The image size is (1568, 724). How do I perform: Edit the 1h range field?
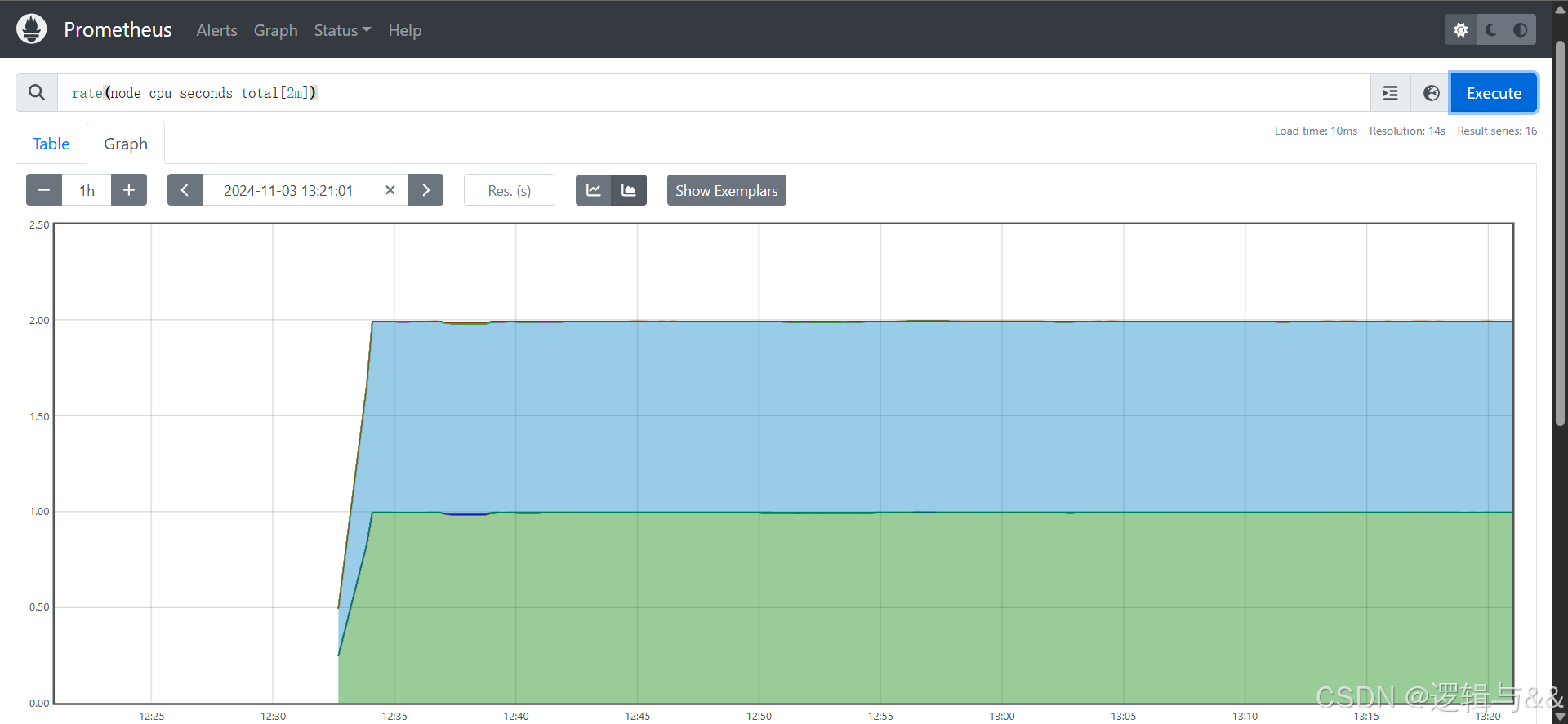(x=87, y=190)
